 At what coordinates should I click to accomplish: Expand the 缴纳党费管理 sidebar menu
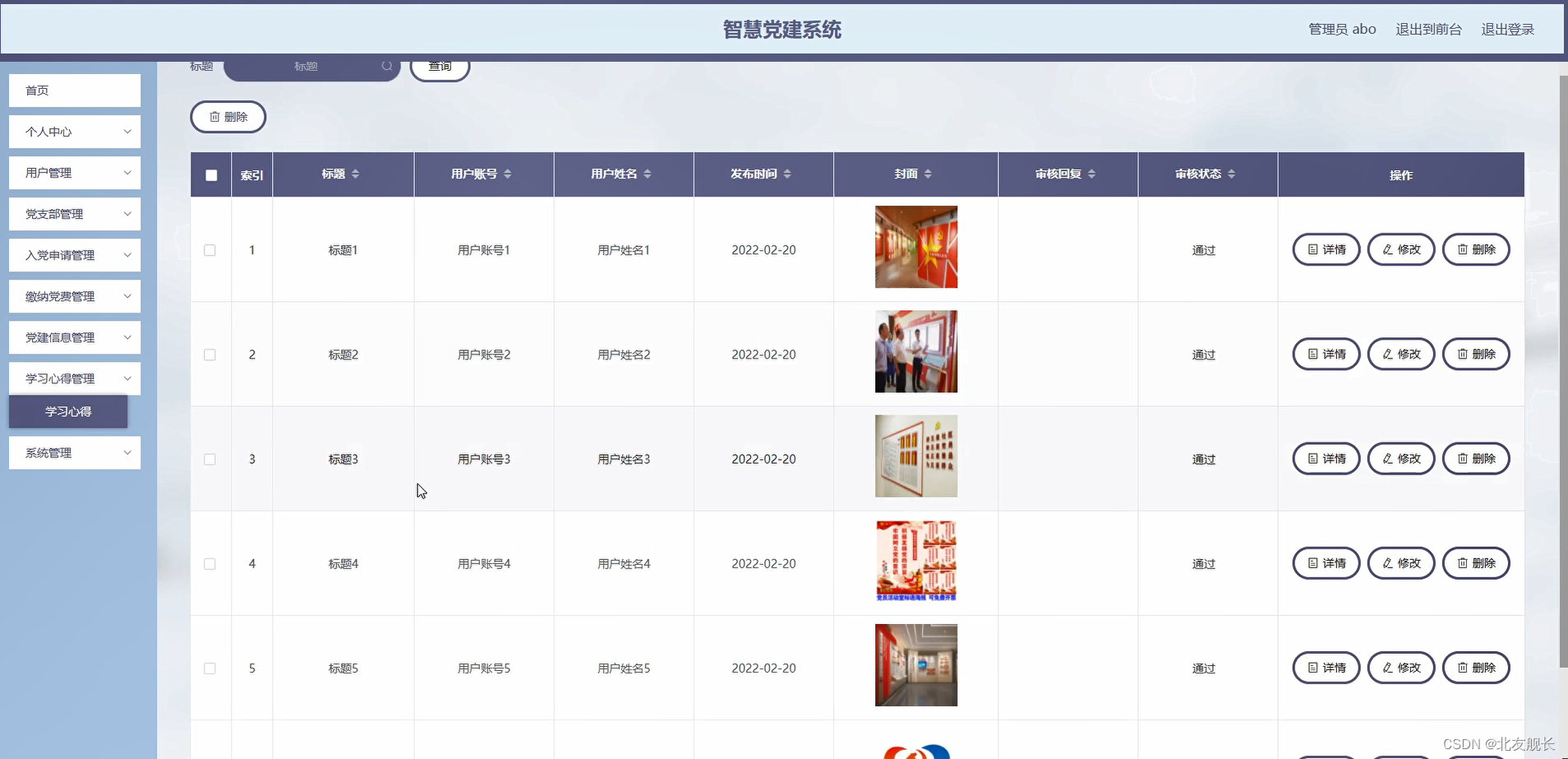click(75, 296)
